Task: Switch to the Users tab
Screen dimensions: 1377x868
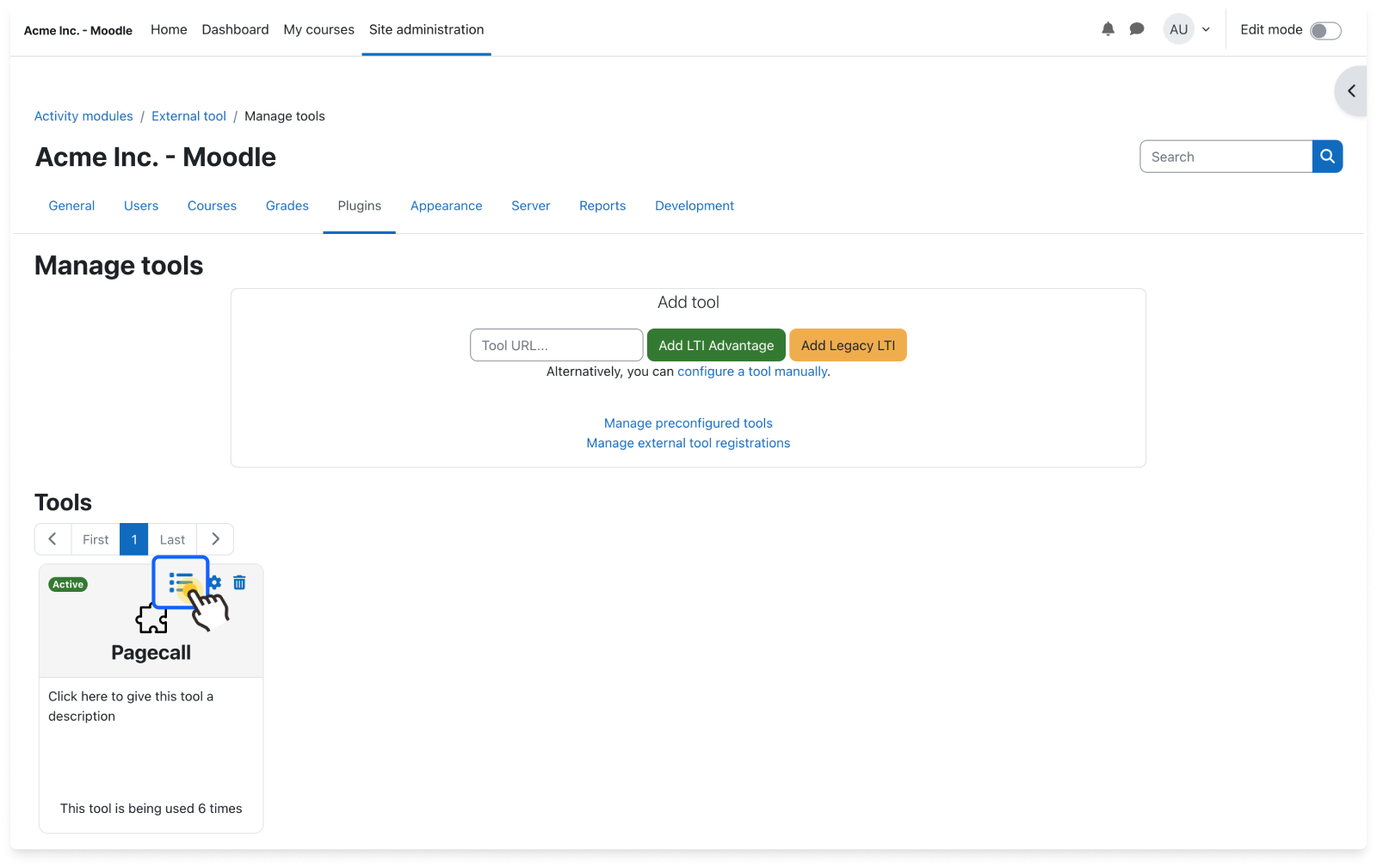Action: [x=141, y=206]
